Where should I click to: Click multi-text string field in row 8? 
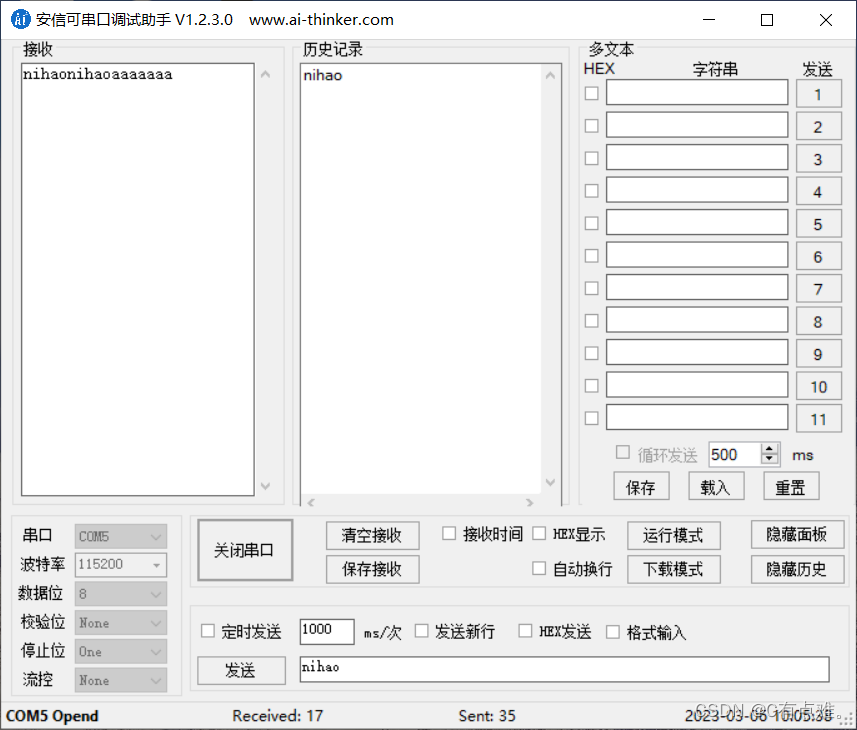click(697, 320)
